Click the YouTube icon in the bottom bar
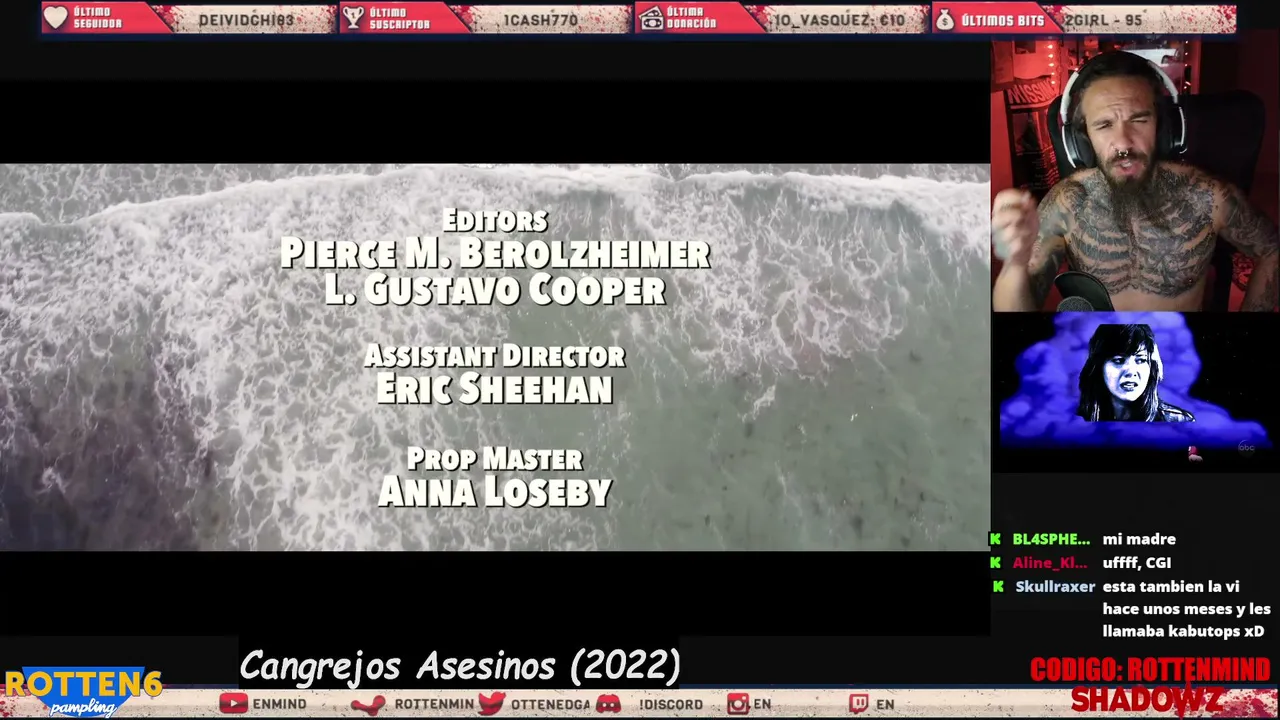The image size is (1280, 720). coord(233,704)
